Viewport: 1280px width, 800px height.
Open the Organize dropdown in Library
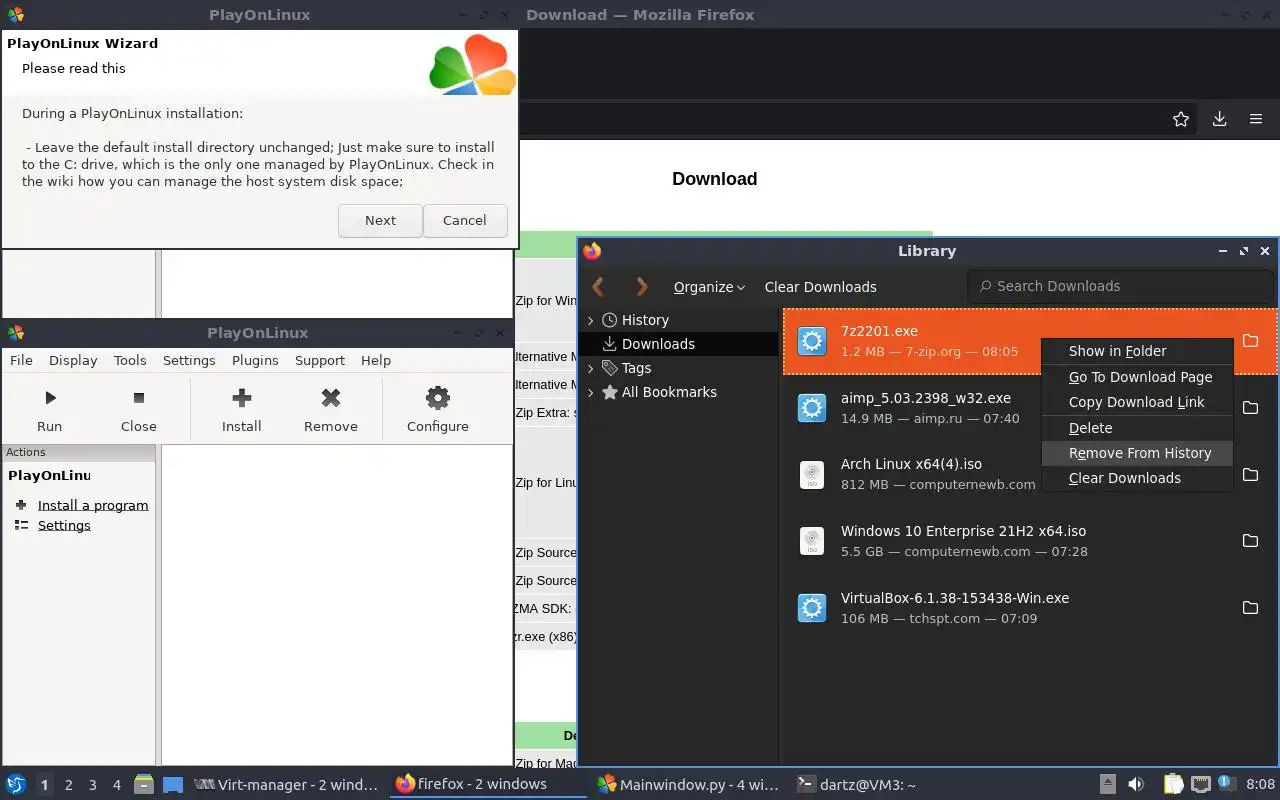(709, 287)
